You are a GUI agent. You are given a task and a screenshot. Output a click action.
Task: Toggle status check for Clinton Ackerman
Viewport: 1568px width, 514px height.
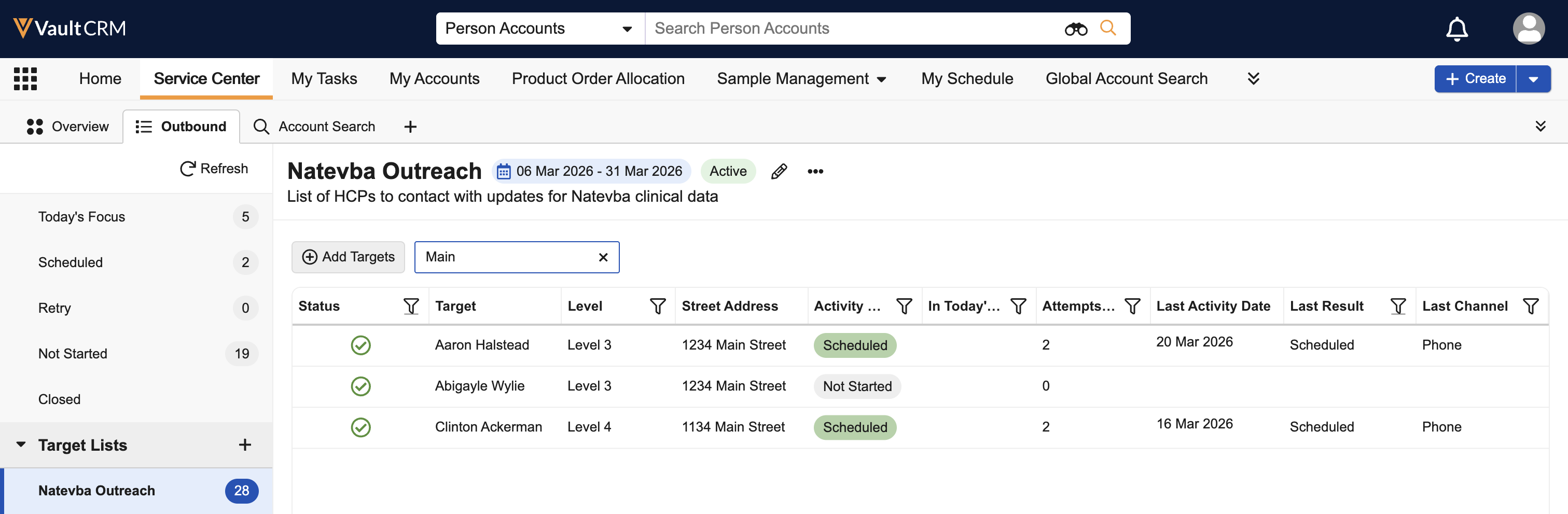point(360,427)
